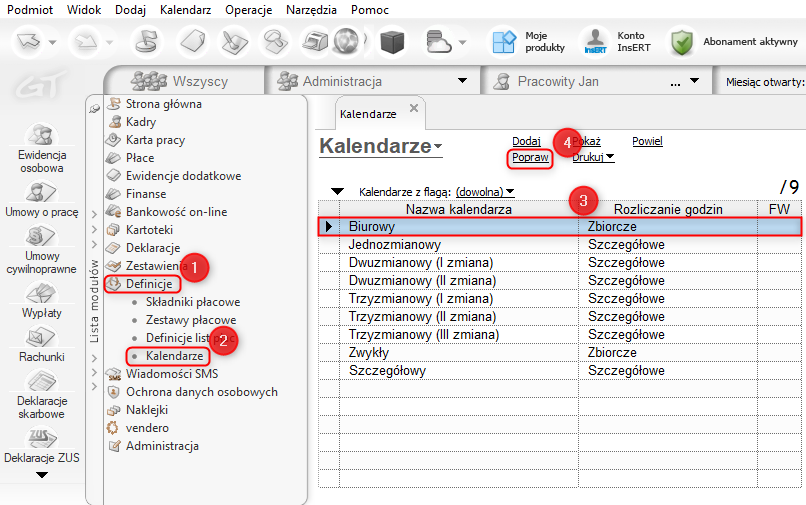Click the Dodaj link
Screen dimensions: 806x505
tap(526, 141)
